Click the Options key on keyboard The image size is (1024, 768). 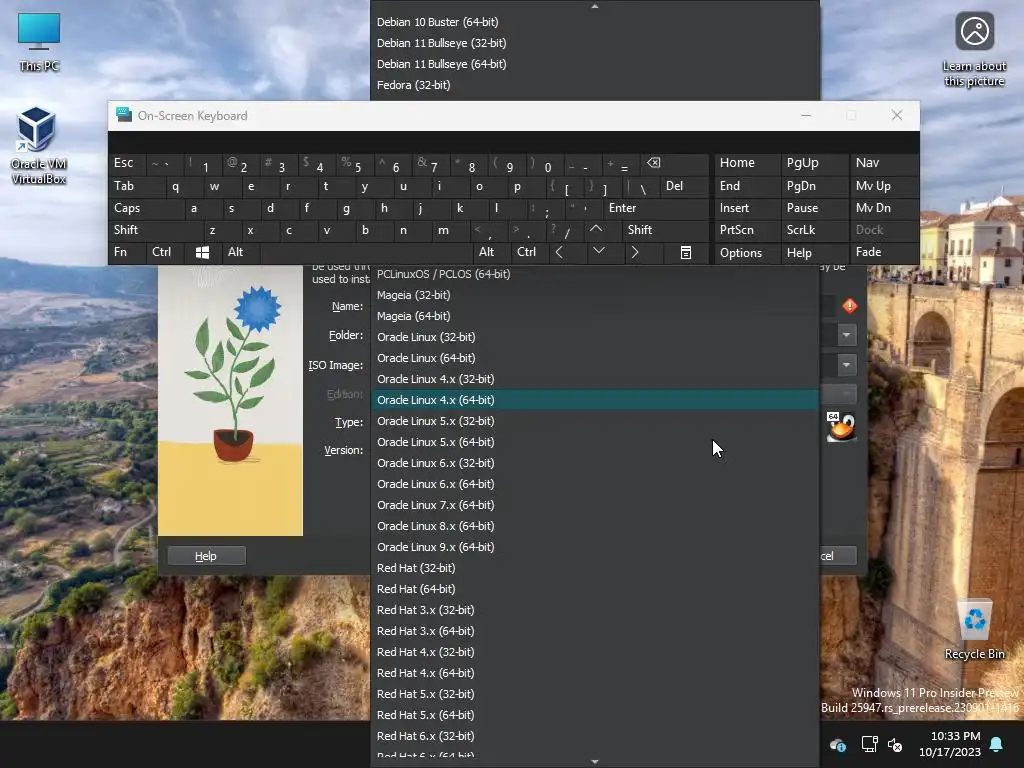tap(747, 253)
